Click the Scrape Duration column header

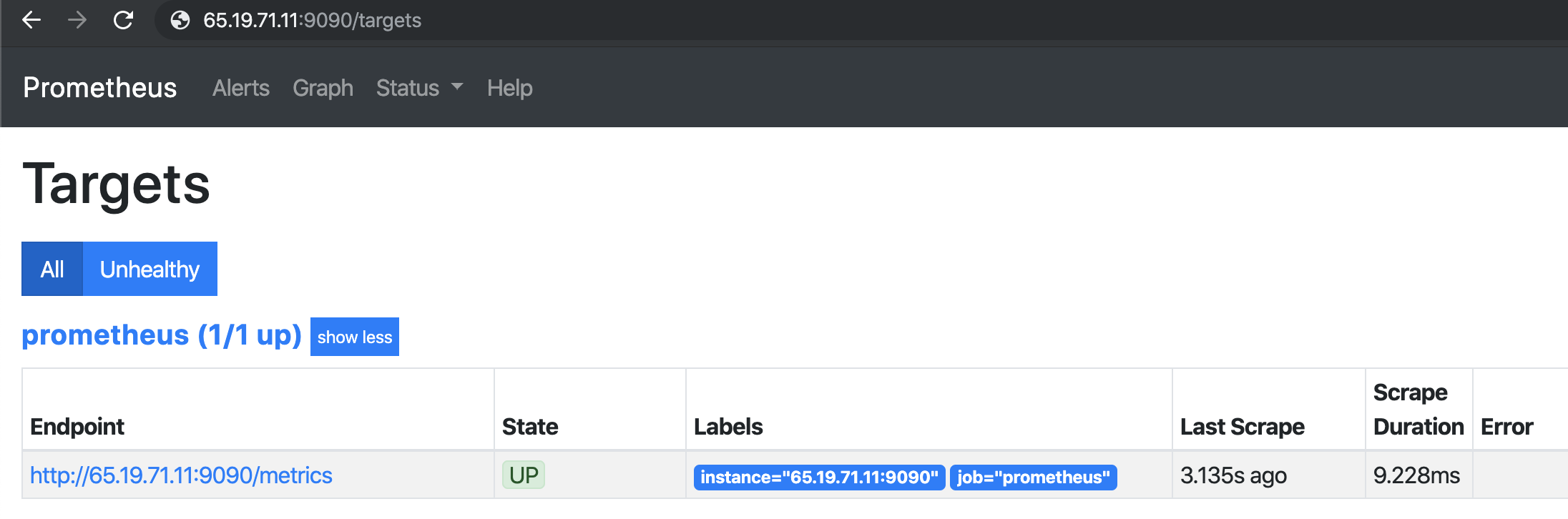[1418, 410]
